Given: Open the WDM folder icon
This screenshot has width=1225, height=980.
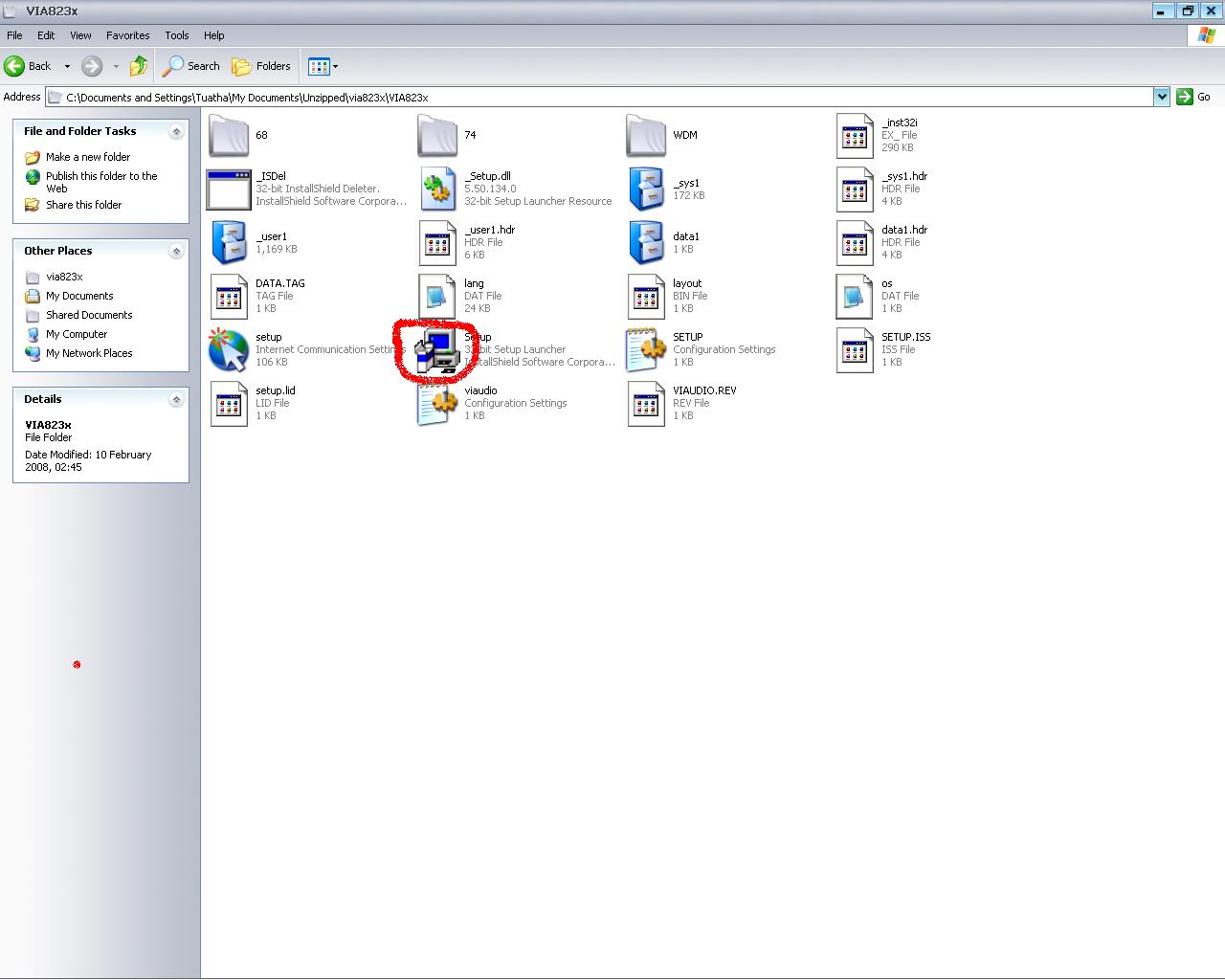Looking at the screenshot, I should coord(646,135).
